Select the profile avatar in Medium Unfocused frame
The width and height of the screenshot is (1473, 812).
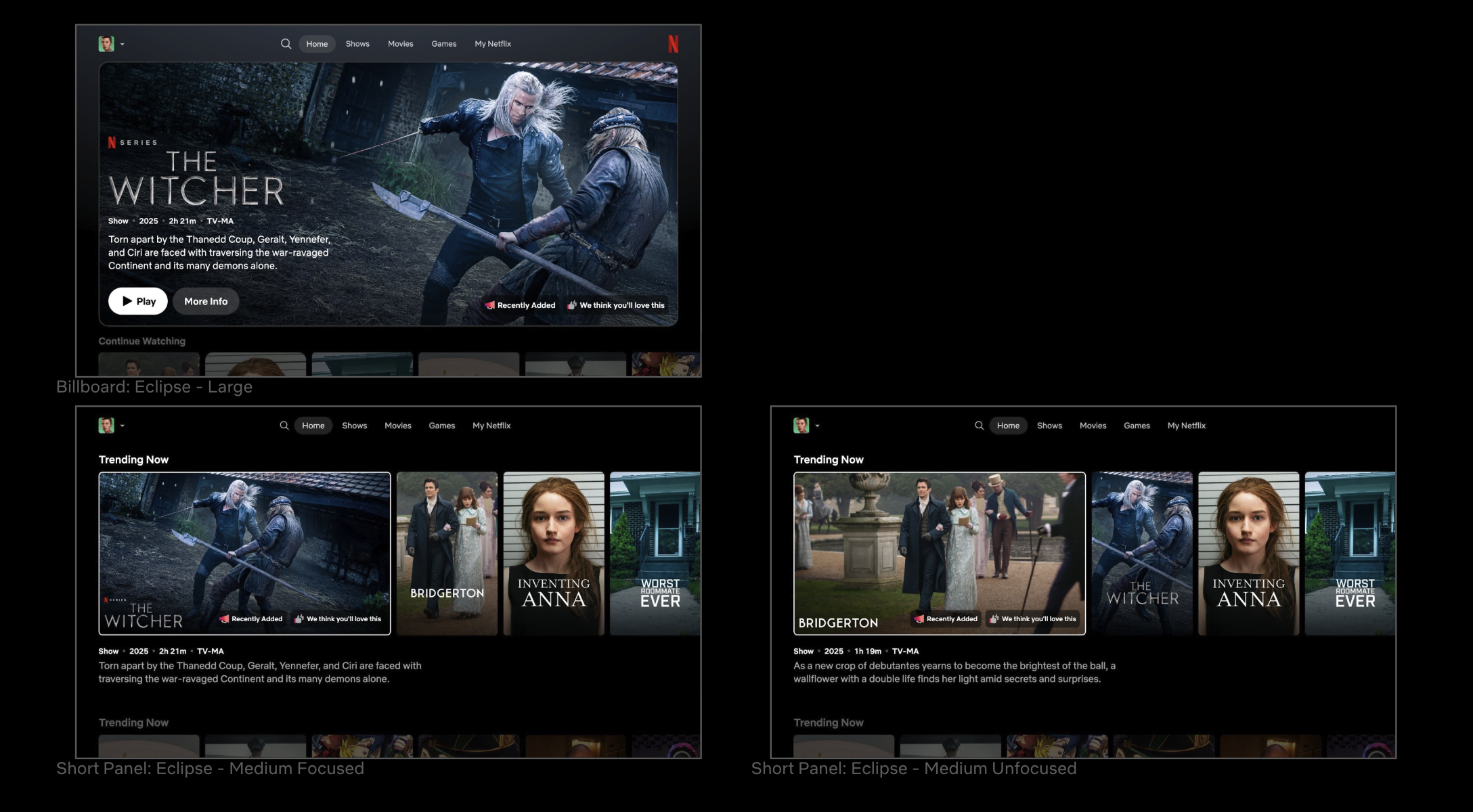click(x=801, y=426)
